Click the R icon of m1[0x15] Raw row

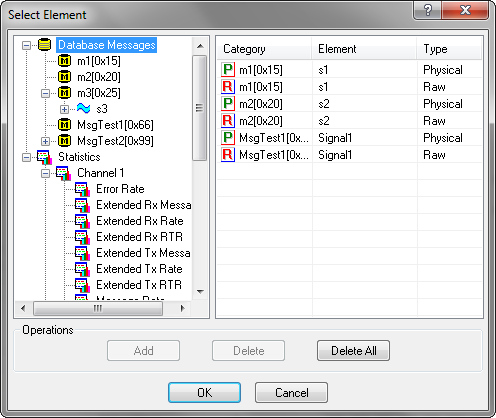(228, 87)
